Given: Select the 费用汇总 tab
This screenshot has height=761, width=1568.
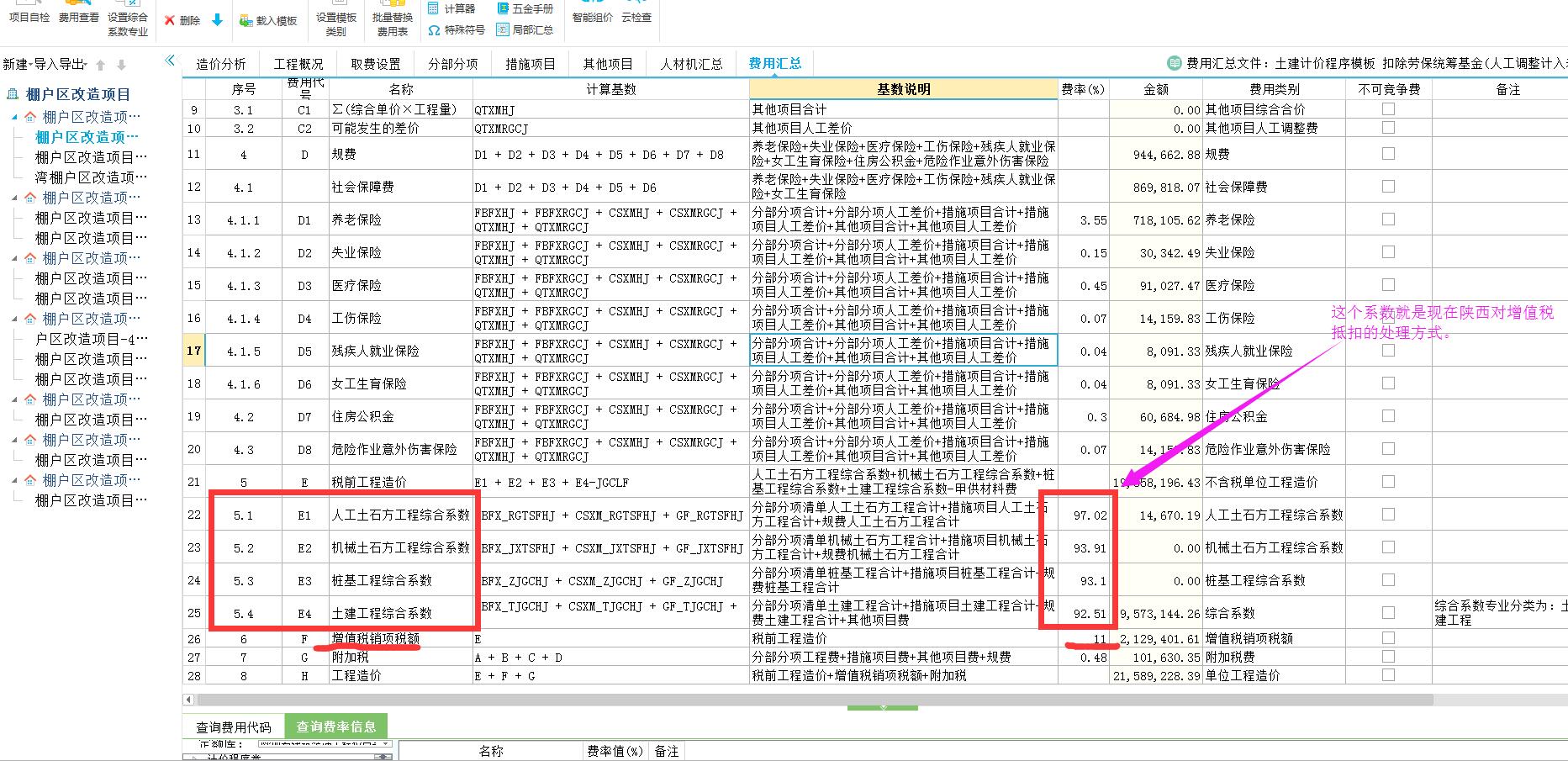Looking at the screenshot, I should pos(775,64).
